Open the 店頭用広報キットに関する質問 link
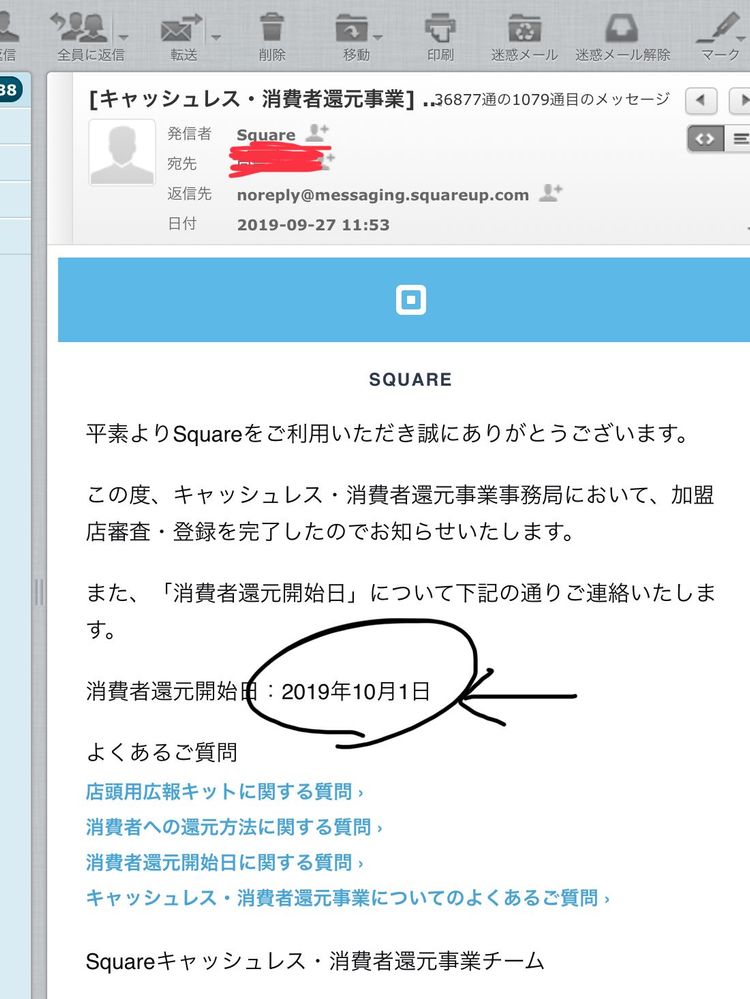 [224, 791]
